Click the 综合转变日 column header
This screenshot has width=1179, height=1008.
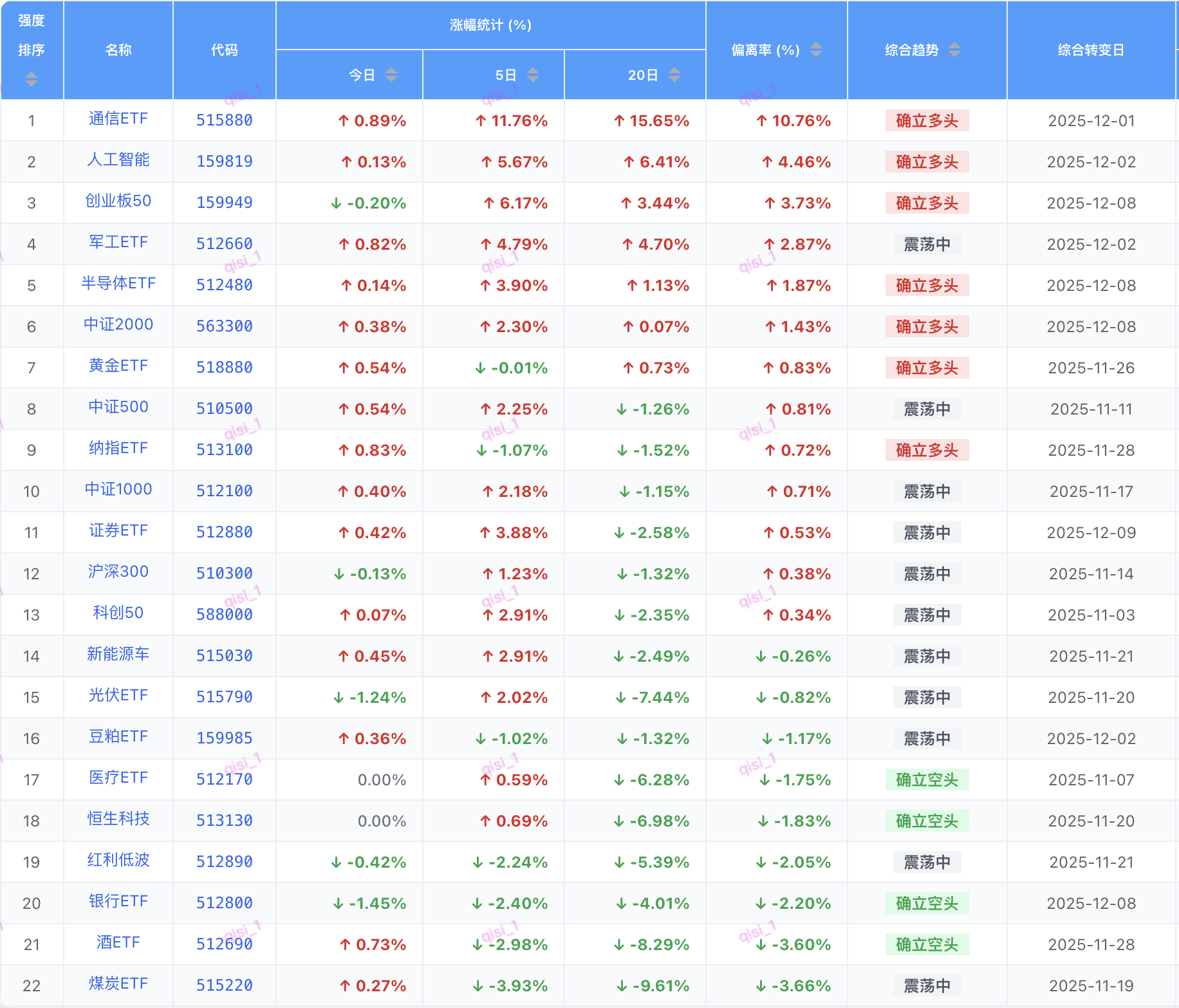pyautogui.click(x=1091, y=50)
